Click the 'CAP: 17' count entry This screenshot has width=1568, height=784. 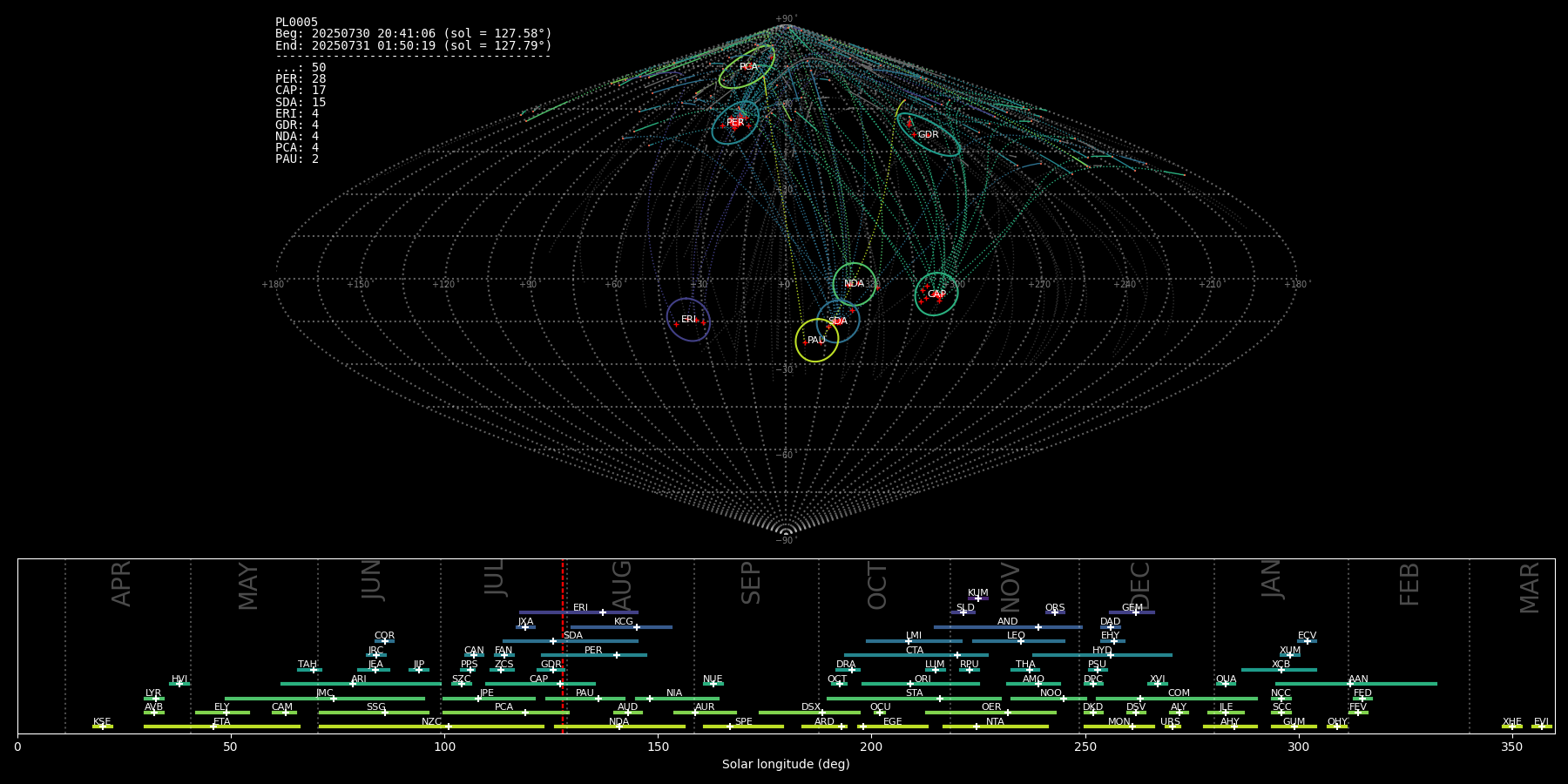(301, 91)
